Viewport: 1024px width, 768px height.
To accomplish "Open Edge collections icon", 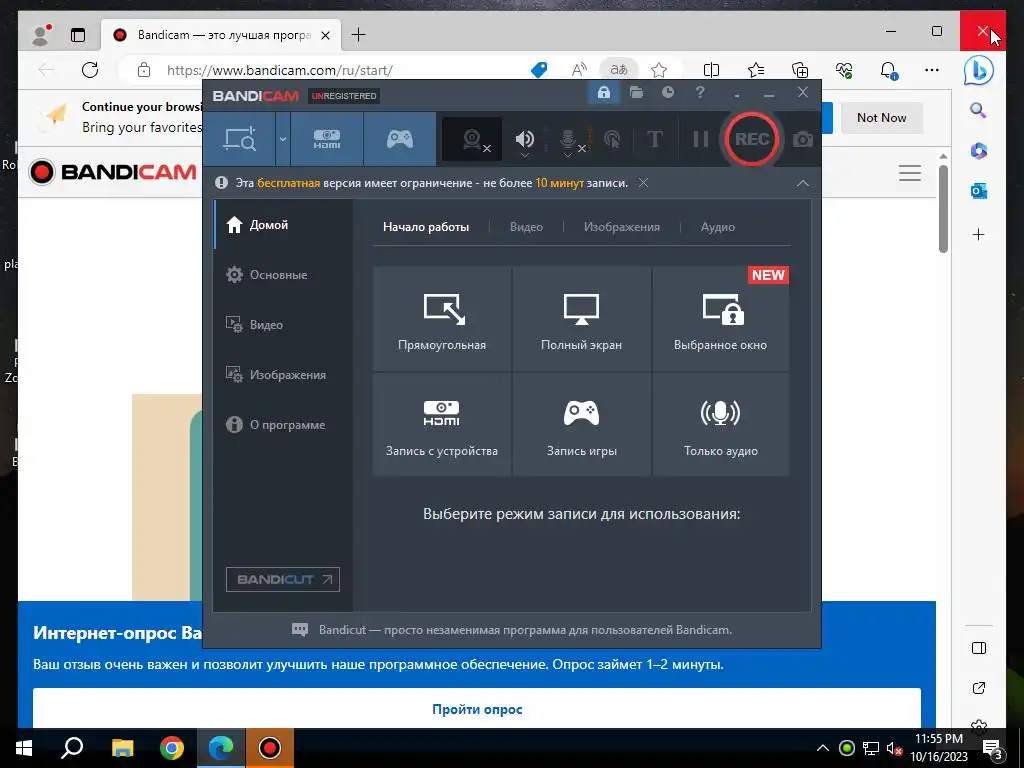I will click(x=800, y=70).
